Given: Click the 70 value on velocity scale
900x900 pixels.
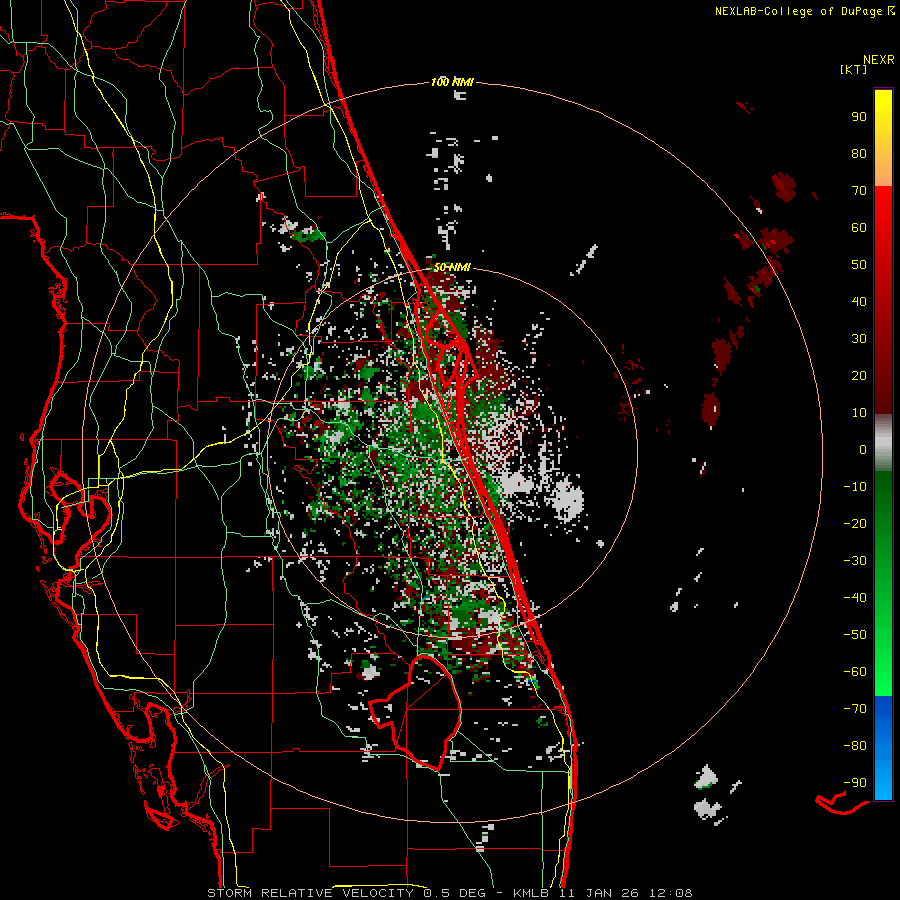Looking at the screenshot, I should click(x=859, y=191).
